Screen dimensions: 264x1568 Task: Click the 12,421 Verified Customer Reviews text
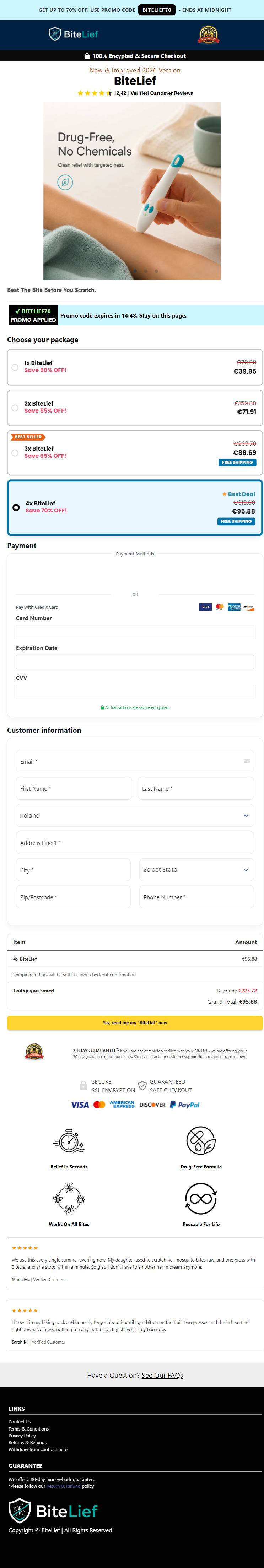click(153, 93)
